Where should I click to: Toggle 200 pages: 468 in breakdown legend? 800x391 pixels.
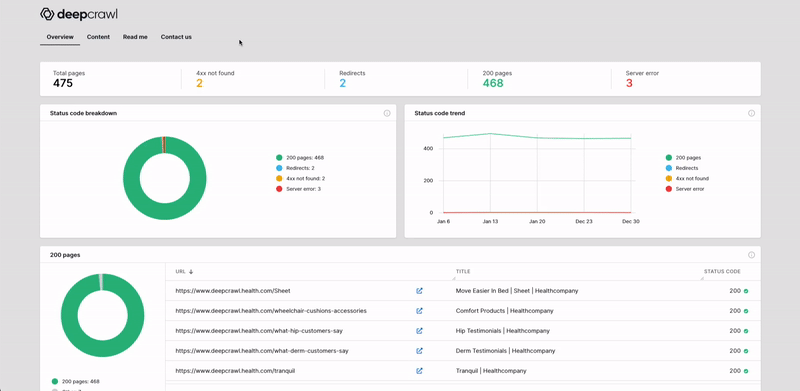(x=299, y=158)
